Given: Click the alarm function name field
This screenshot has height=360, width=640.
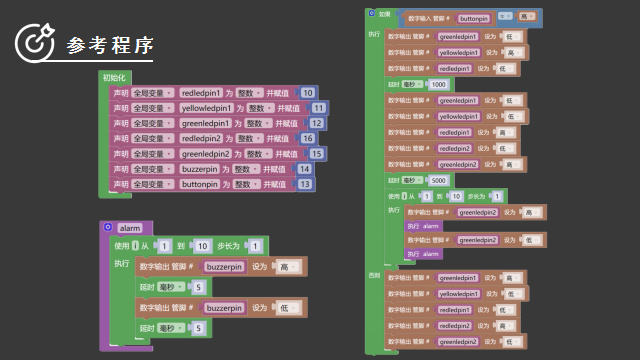Looking at the screenshot, I should [x=130, y=228].
